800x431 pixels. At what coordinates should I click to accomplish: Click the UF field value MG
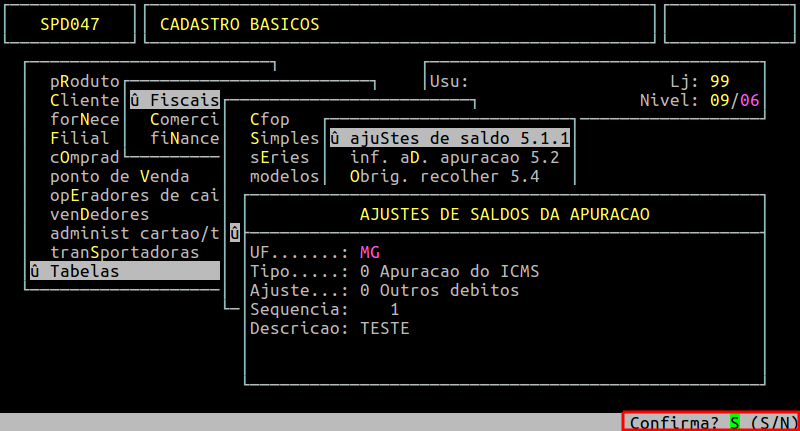(370, 252)
